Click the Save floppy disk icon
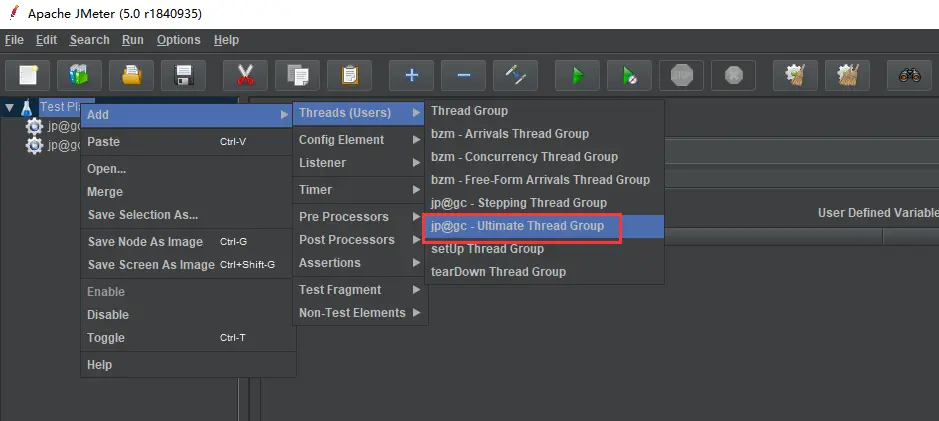 pyautogui.click(x=183, y=75)
